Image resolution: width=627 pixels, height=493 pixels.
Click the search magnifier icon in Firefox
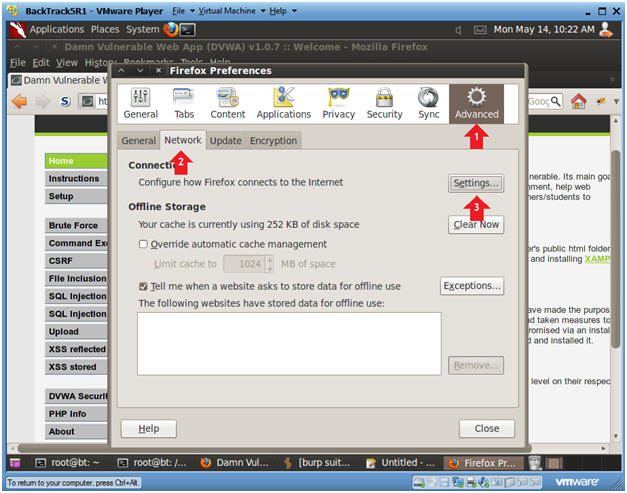click(x=555, y=101)
